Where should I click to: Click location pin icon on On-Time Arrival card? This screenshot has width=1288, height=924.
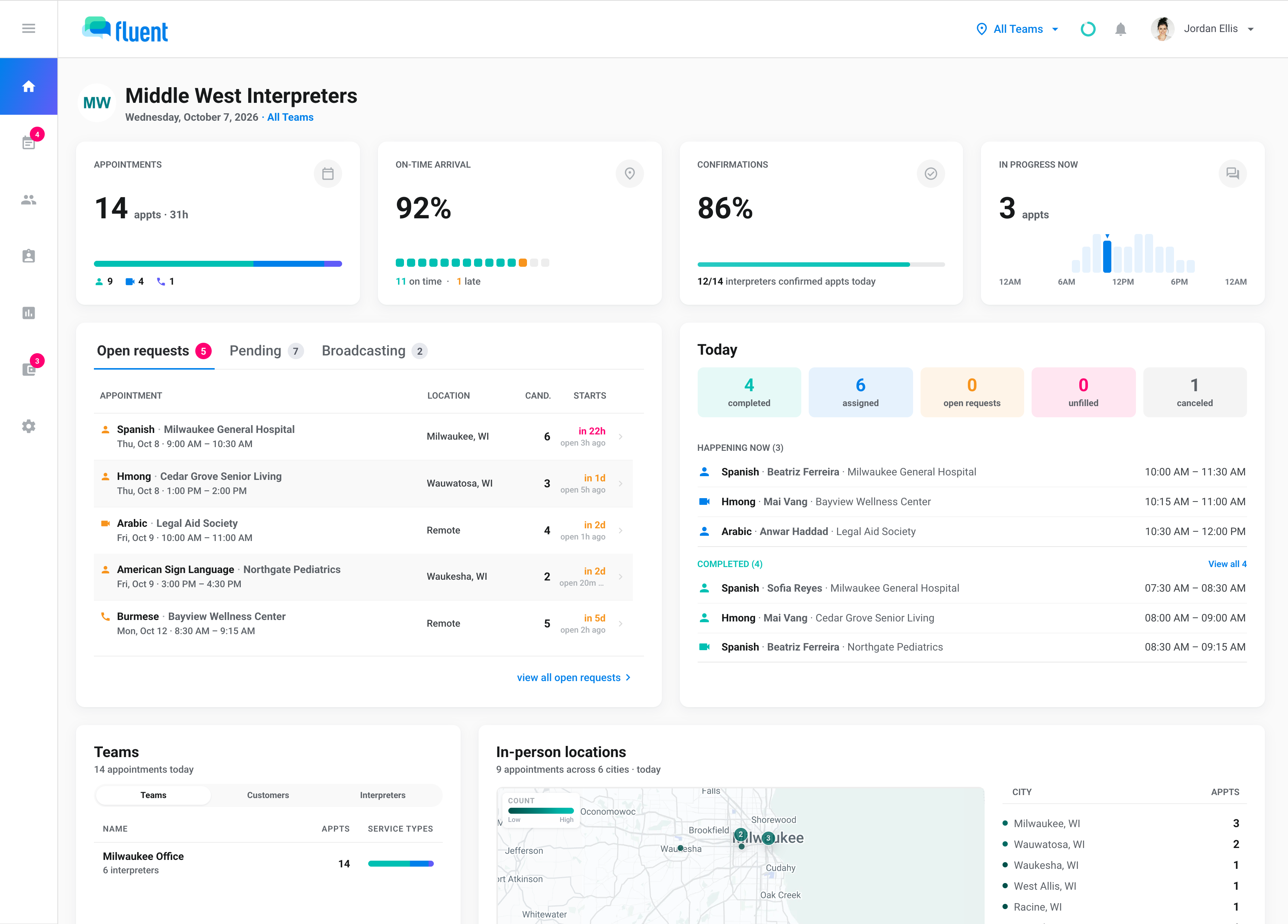(630, 173)
